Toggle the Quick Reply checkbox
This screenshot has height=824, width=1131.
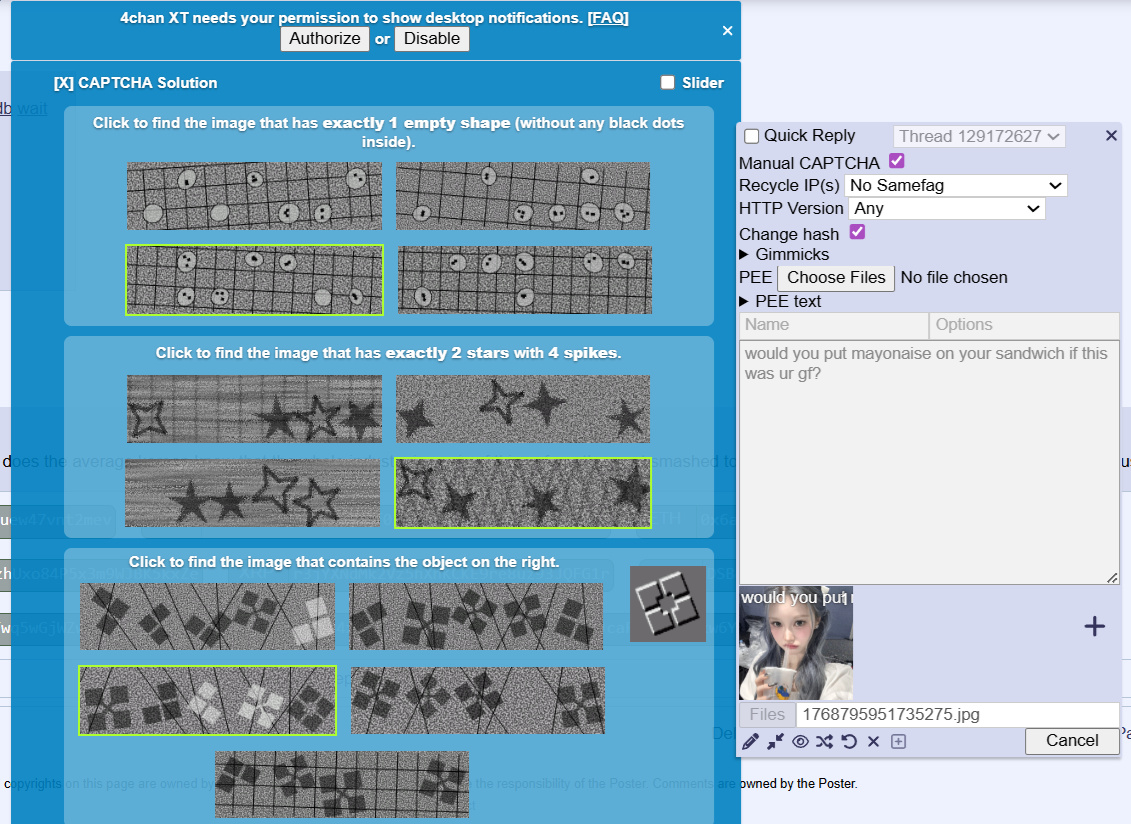point(752,136)
